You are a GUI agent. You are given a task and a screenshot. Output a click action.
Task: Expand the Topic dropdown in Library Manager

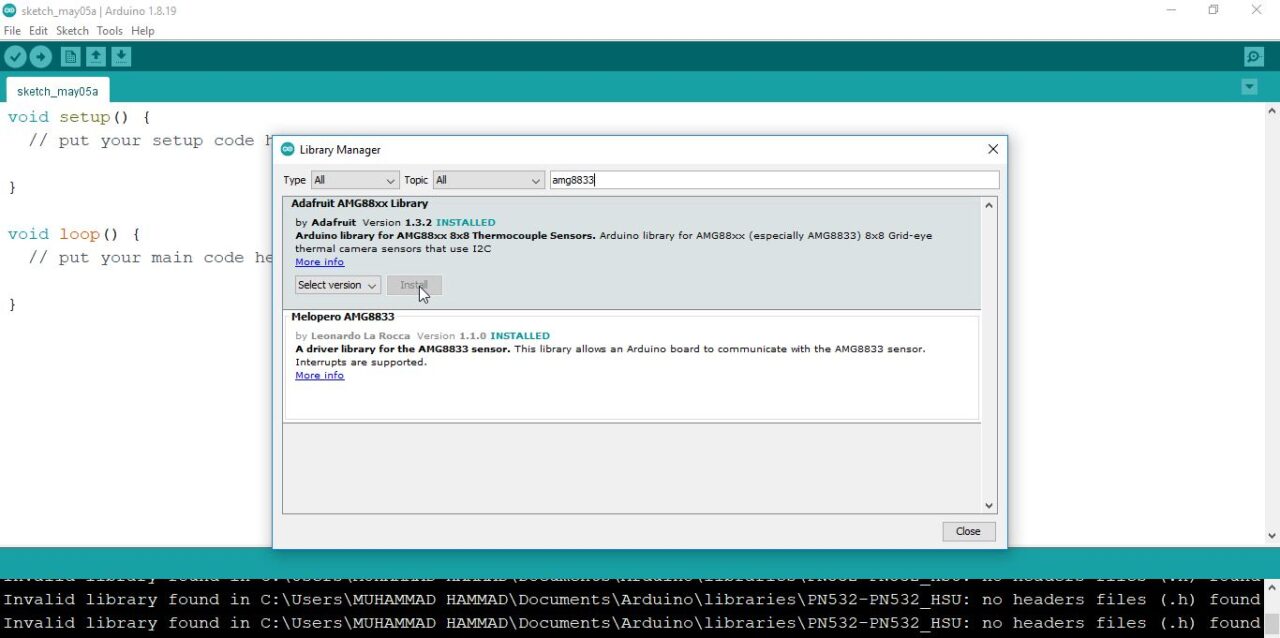click(488, 180)
